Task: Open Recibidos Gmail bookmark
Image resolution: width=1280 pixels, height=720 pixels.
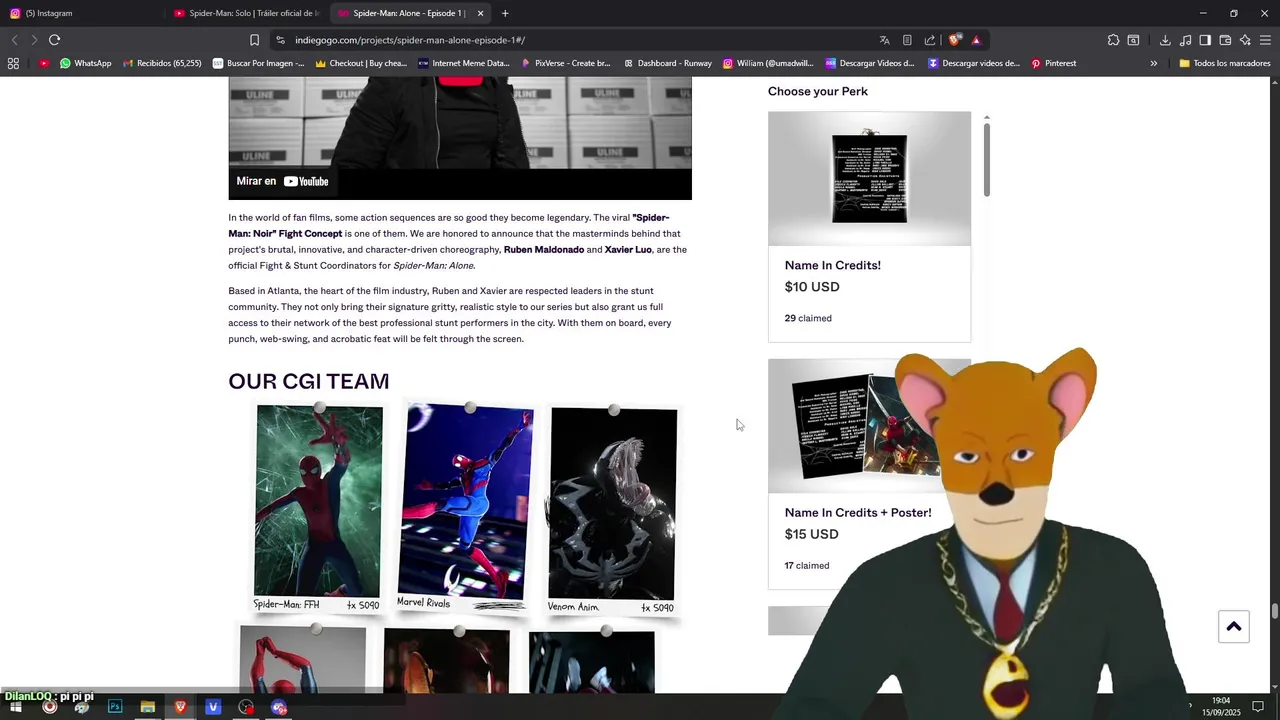Action: [x=162, y=63]
